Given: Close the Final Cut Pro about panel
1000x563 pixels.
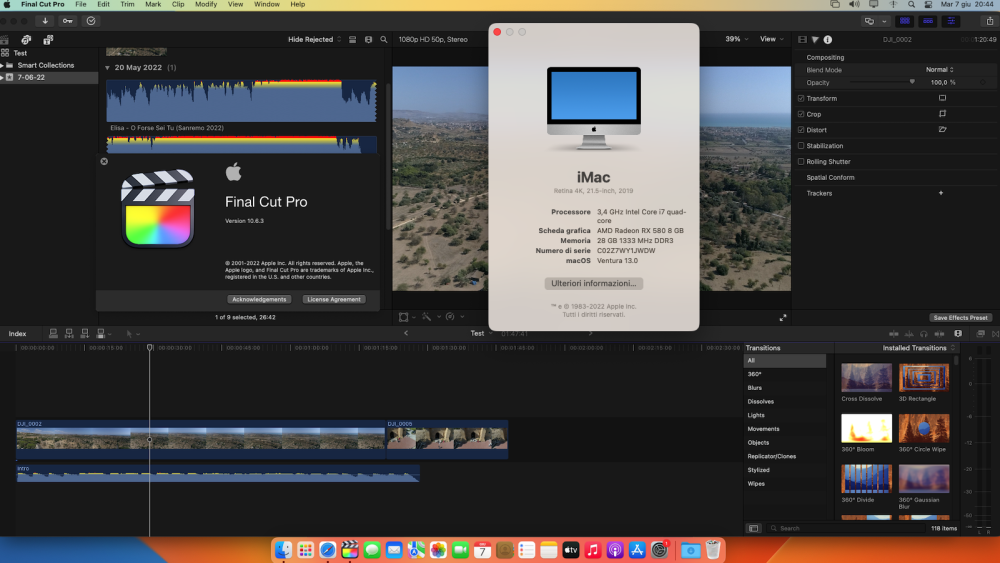Looking at the screenshot, I should pyautogui.click(x=104, y=161).
